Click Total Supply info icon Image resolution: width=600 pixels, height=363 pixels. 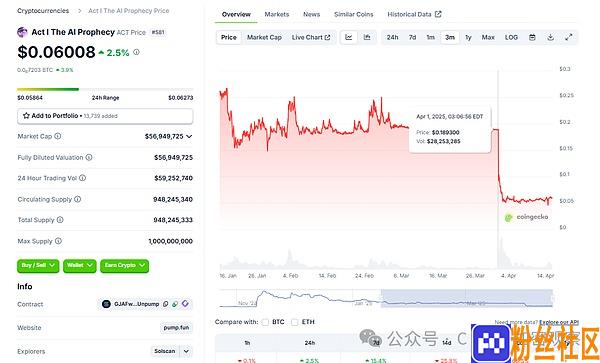click(x=60, y=220)
